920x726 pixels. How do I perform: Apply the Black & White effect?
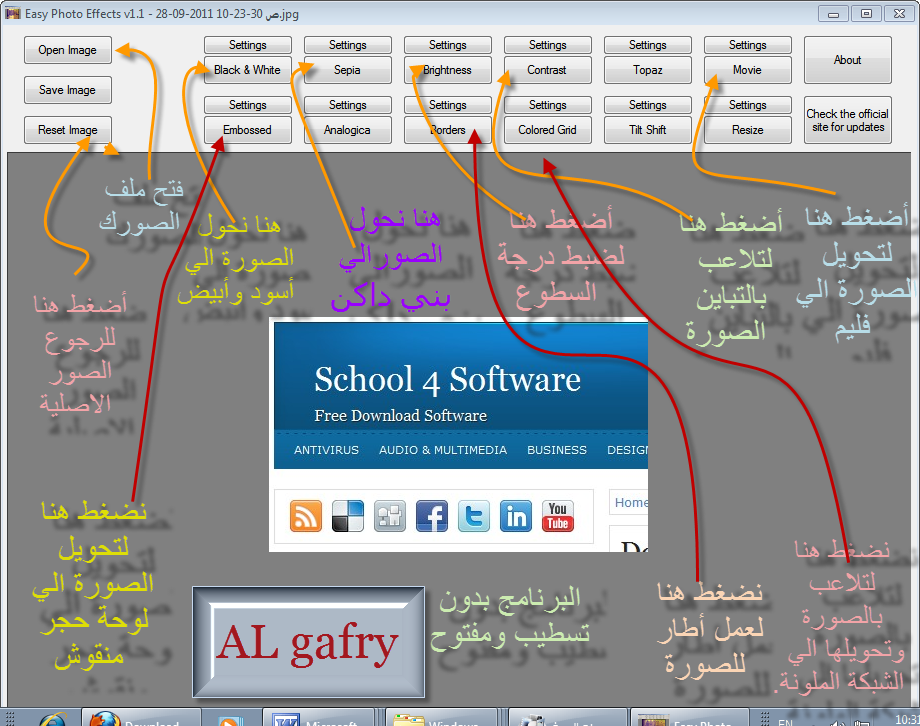[248, 70]
